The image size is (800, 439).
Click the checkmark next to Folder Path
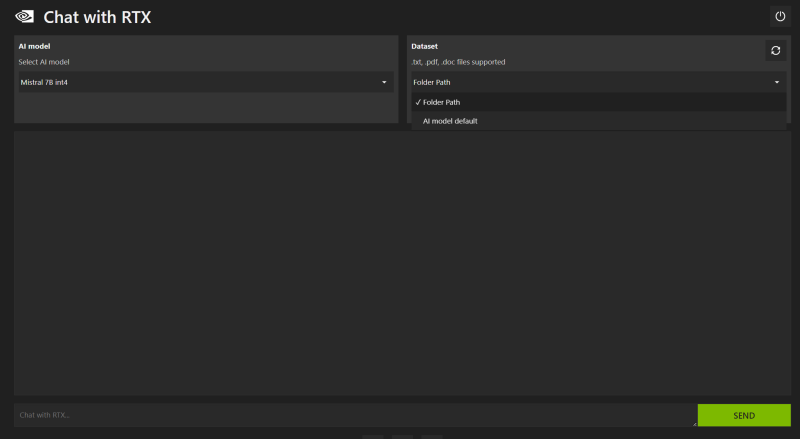pos(418,102)
